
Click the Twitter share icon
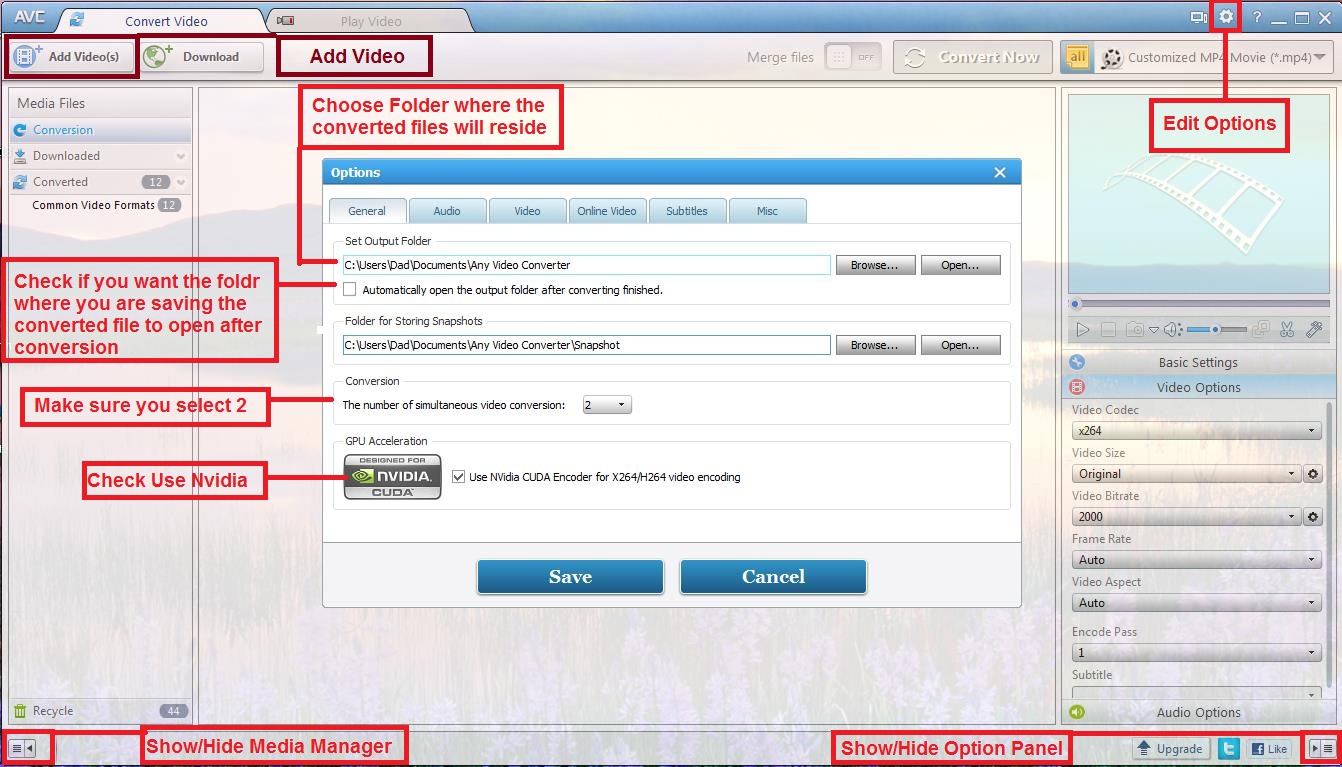coord(1229,747)
